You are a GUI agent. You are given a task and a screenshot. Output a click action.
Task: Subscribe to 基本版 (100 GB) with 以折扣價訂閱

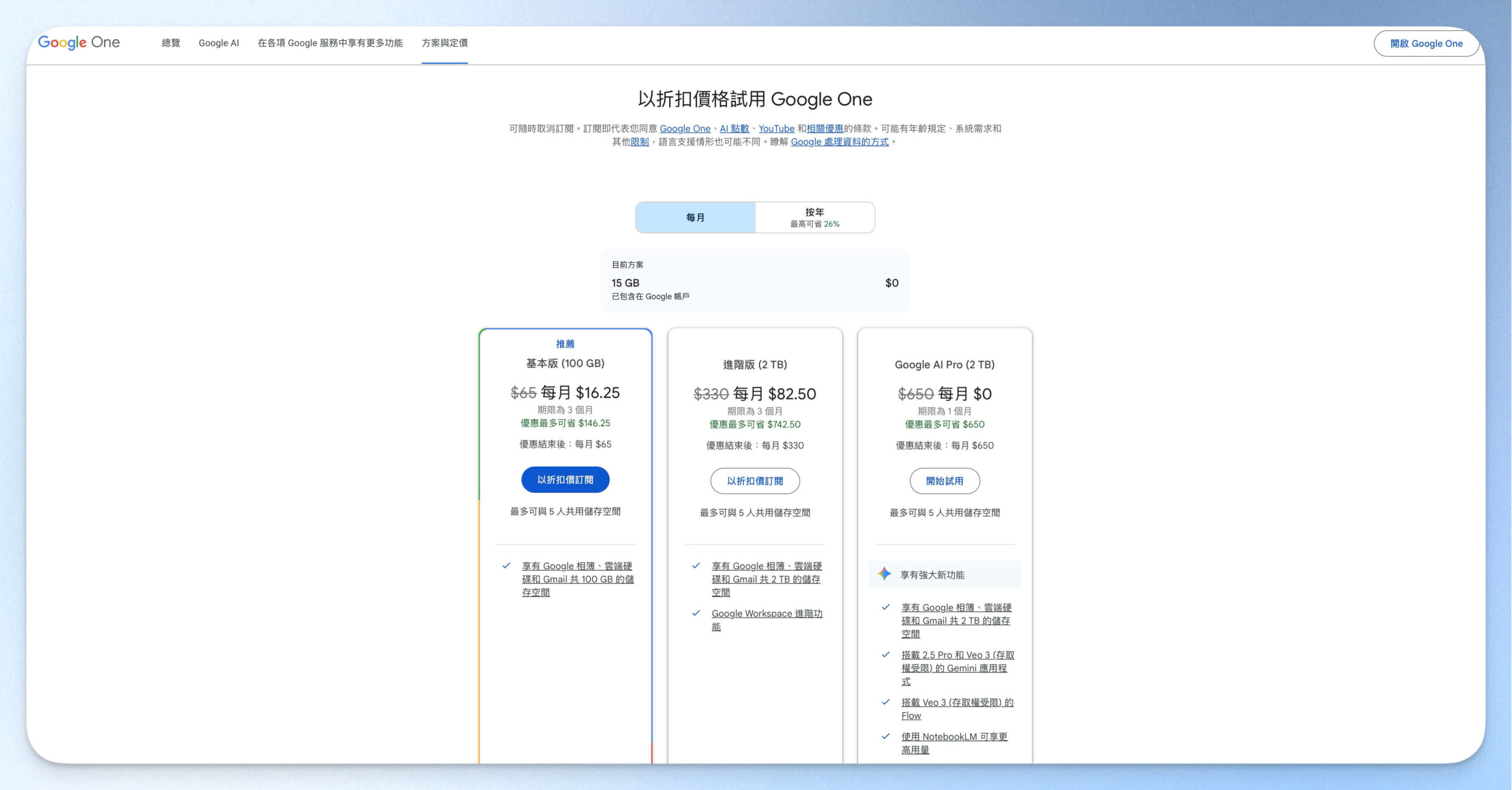point(565,480)
